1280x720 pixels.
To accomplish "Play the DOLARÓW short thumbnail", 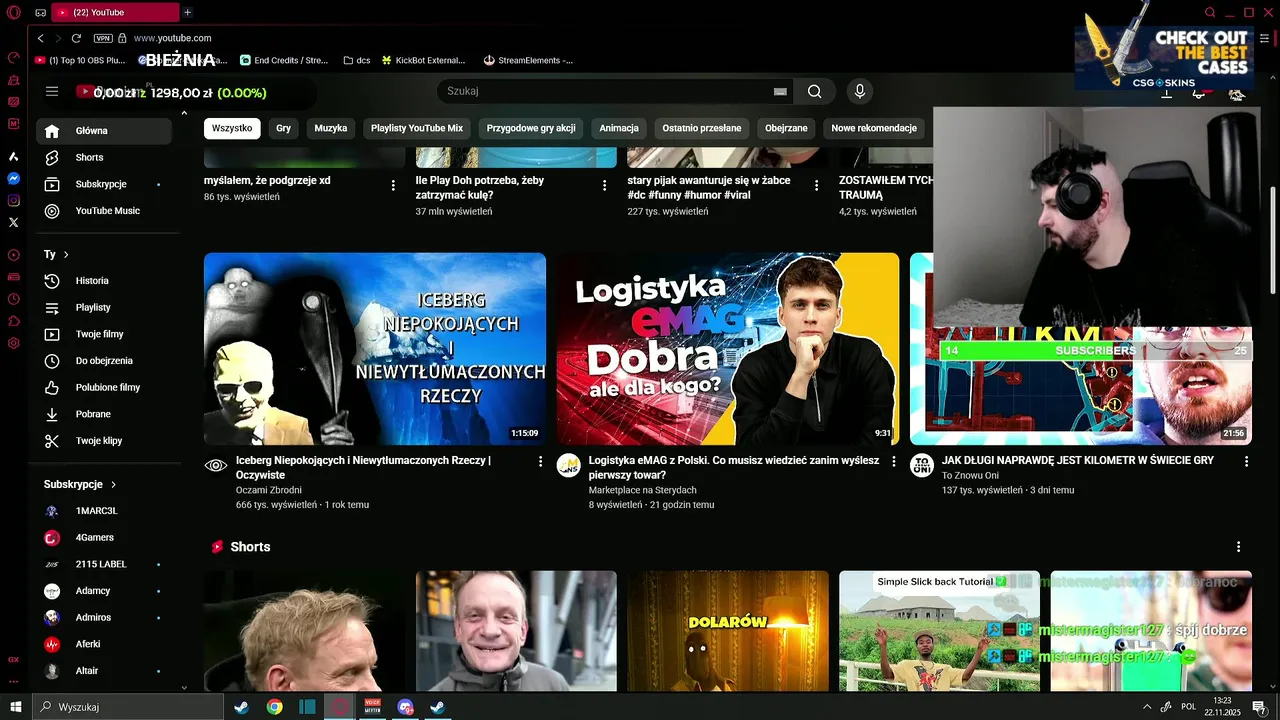I will 728,631.
